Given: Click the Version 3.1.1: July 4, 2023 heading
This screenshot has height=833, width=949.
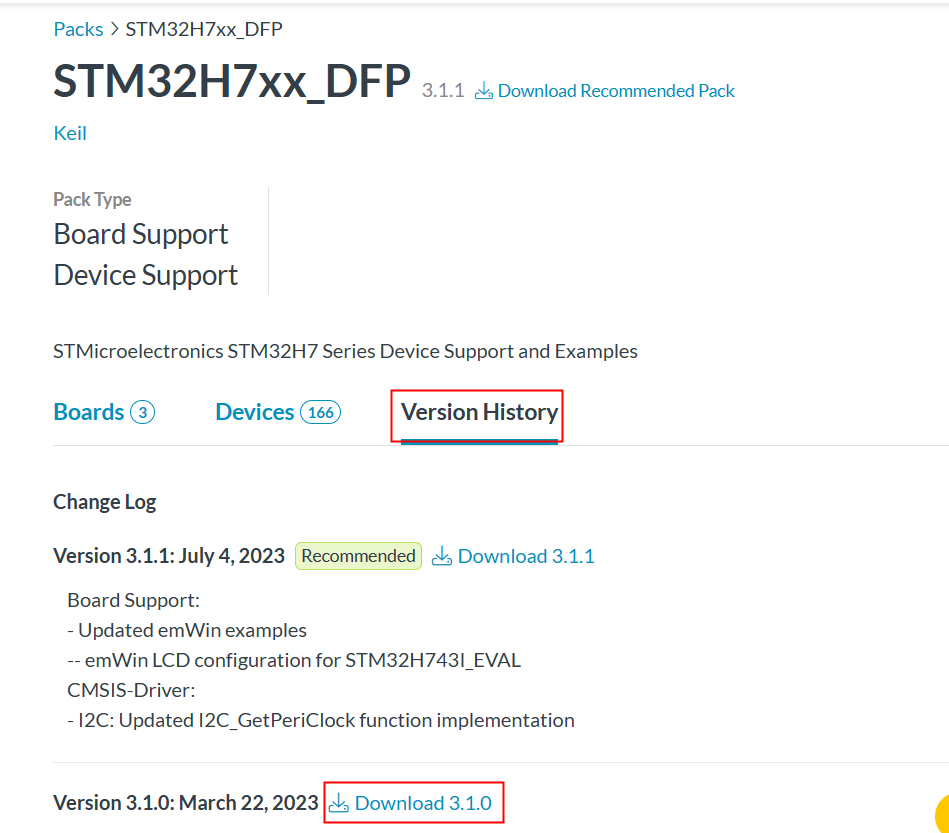Looking at the screenshot, I should (169, 556).
